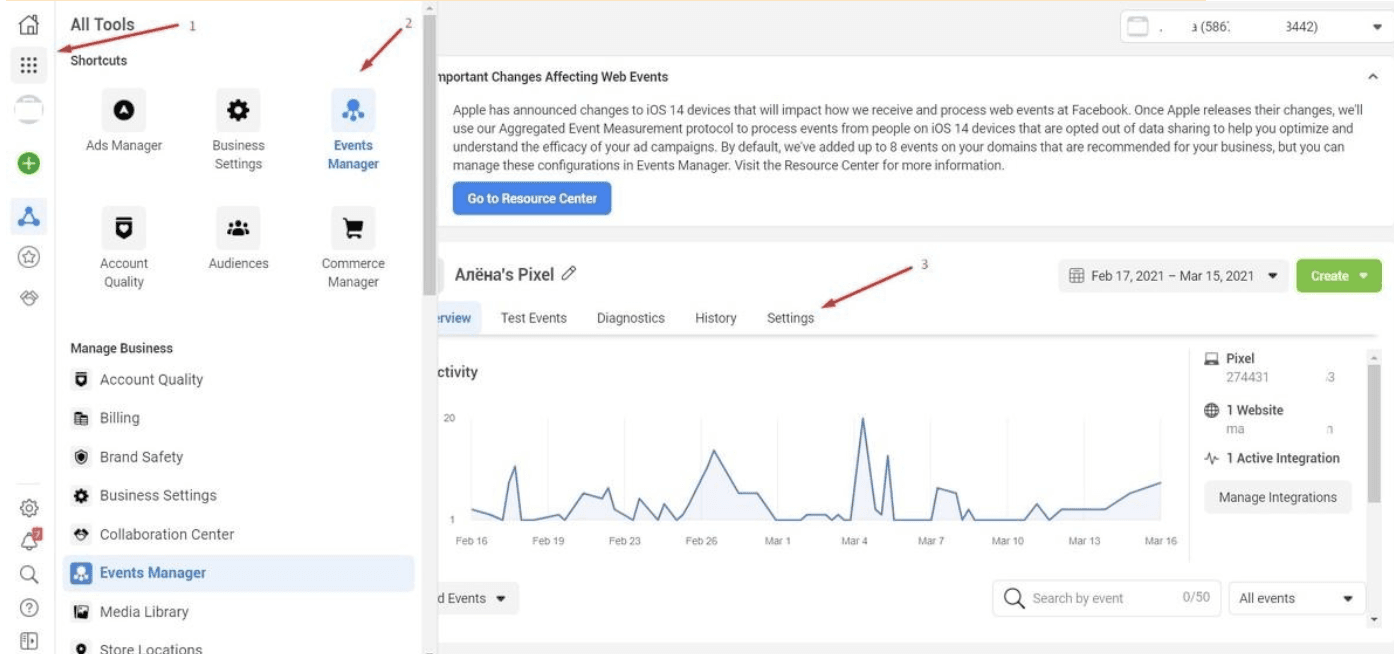This screenshot has height=654, width=1394.
Task: Select Brand Safety under Manage Business
Action: tap(238, 457)
